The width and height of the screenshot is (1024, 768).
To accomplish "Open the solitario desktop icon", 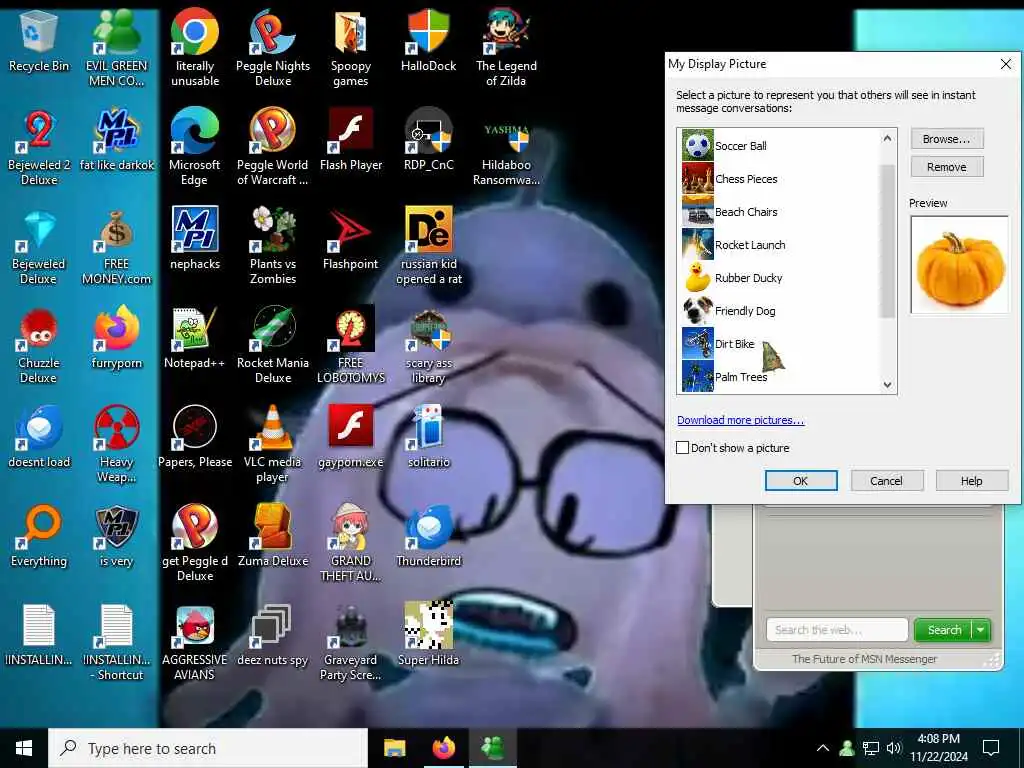I will click(428, 439).
